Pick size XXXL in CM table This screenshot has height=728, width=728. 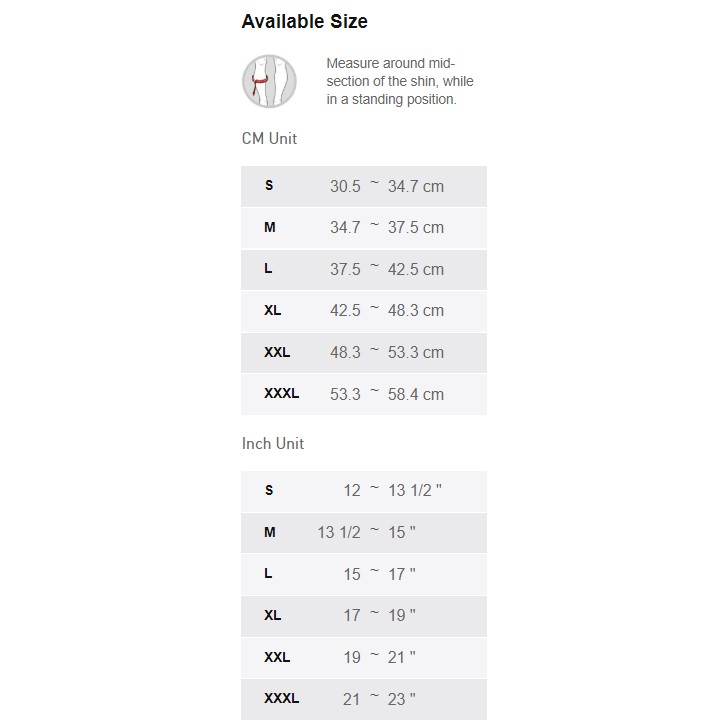[x=281, y=394]
